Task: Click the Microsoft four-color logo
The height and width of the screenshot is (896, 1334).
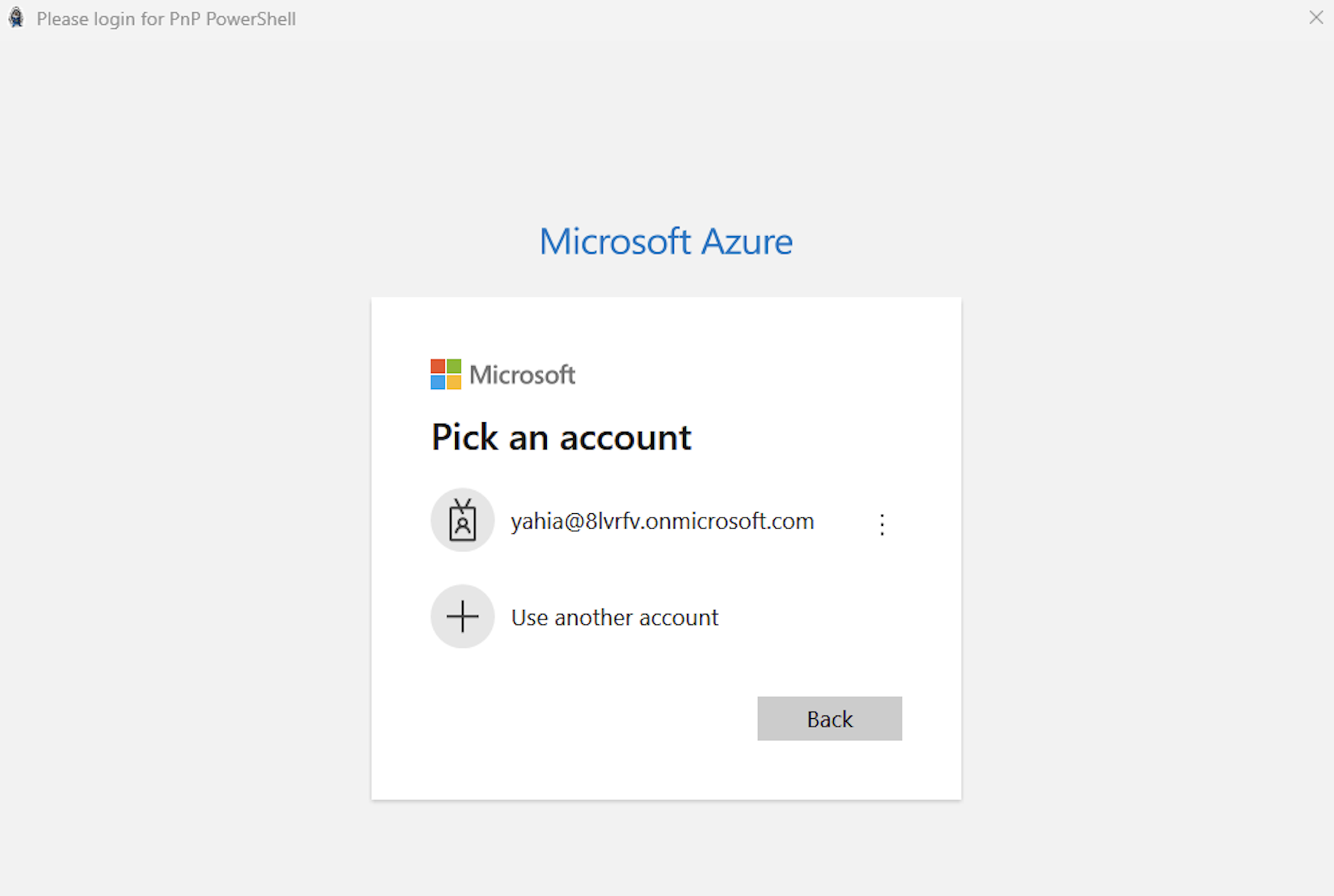Action: coord(445,374)
